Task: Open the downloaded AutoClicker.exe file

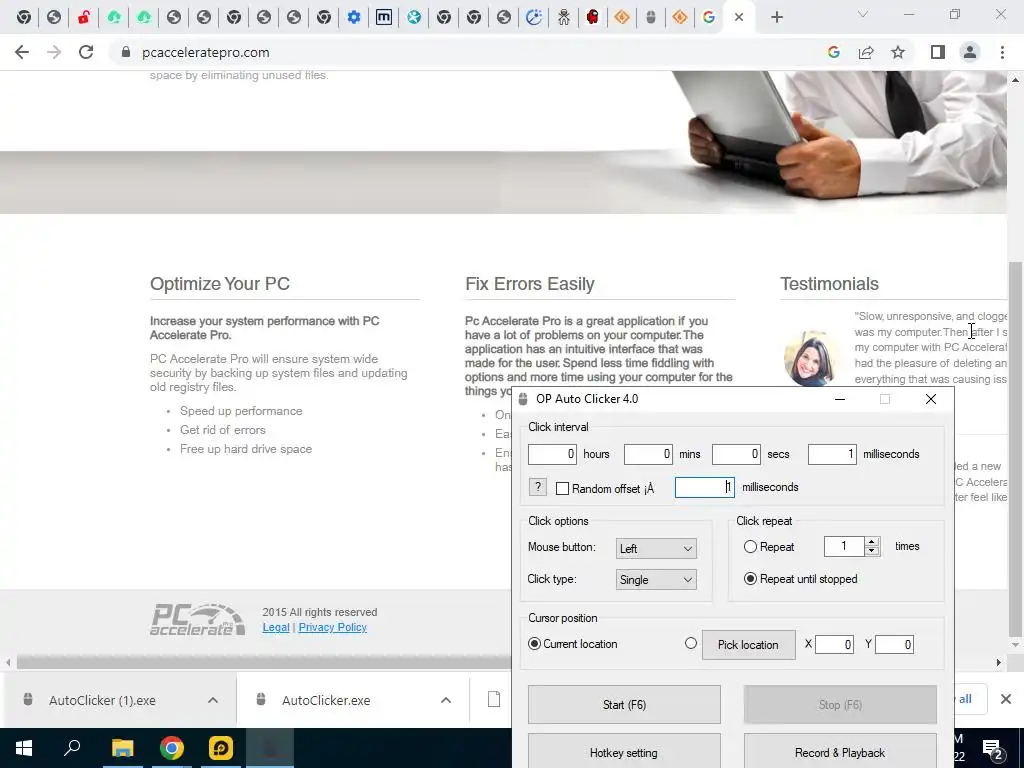Action: point(327,700)
